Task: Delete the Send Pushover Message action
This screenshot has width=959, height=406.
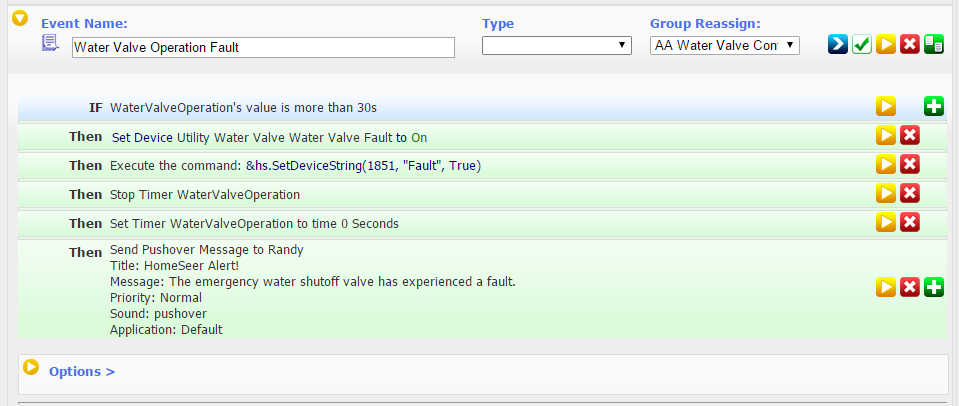Action: click(x=909, y=287)
